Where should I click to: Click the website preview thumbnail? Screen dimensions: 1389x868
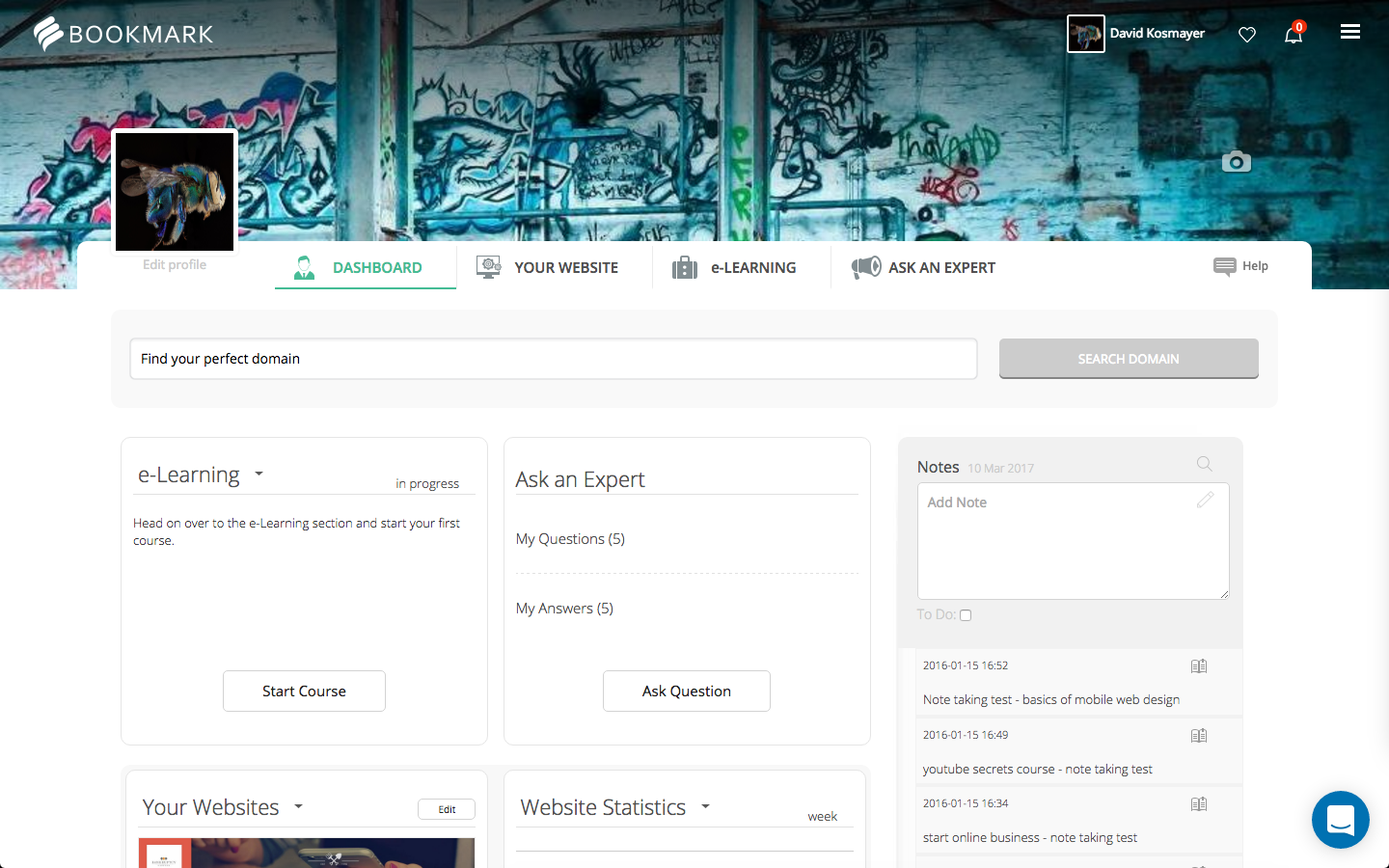pyautogui.click(x=307, y=854)
